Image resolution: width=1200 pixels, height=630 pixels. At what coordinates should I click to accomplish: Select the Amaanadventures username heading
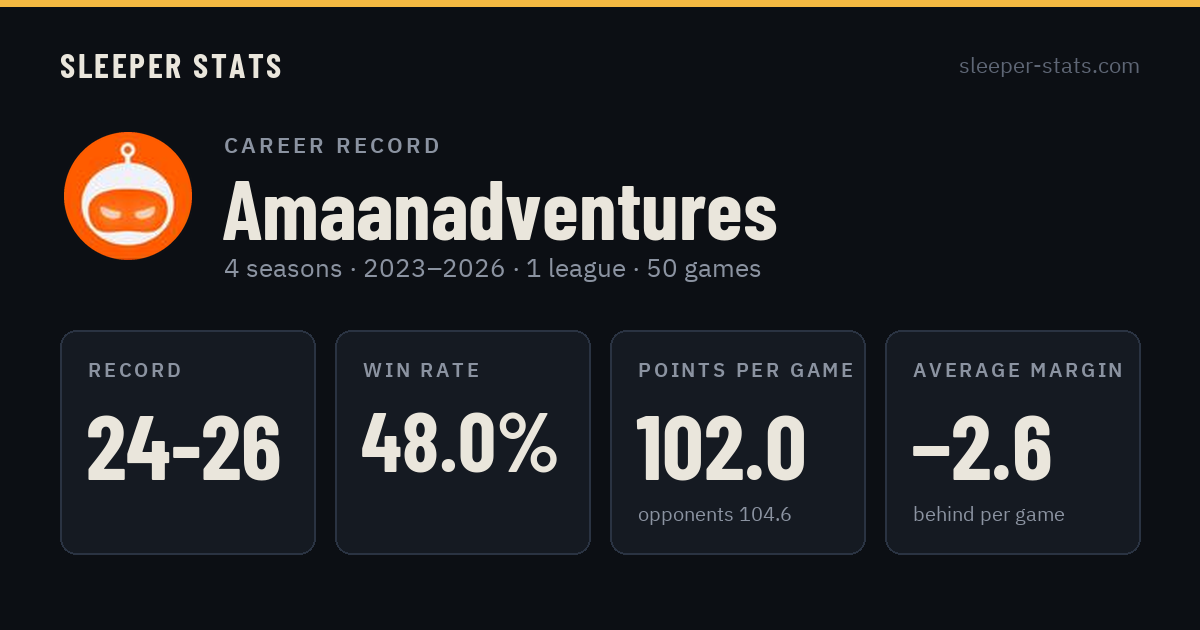click(x=500, y=211)
